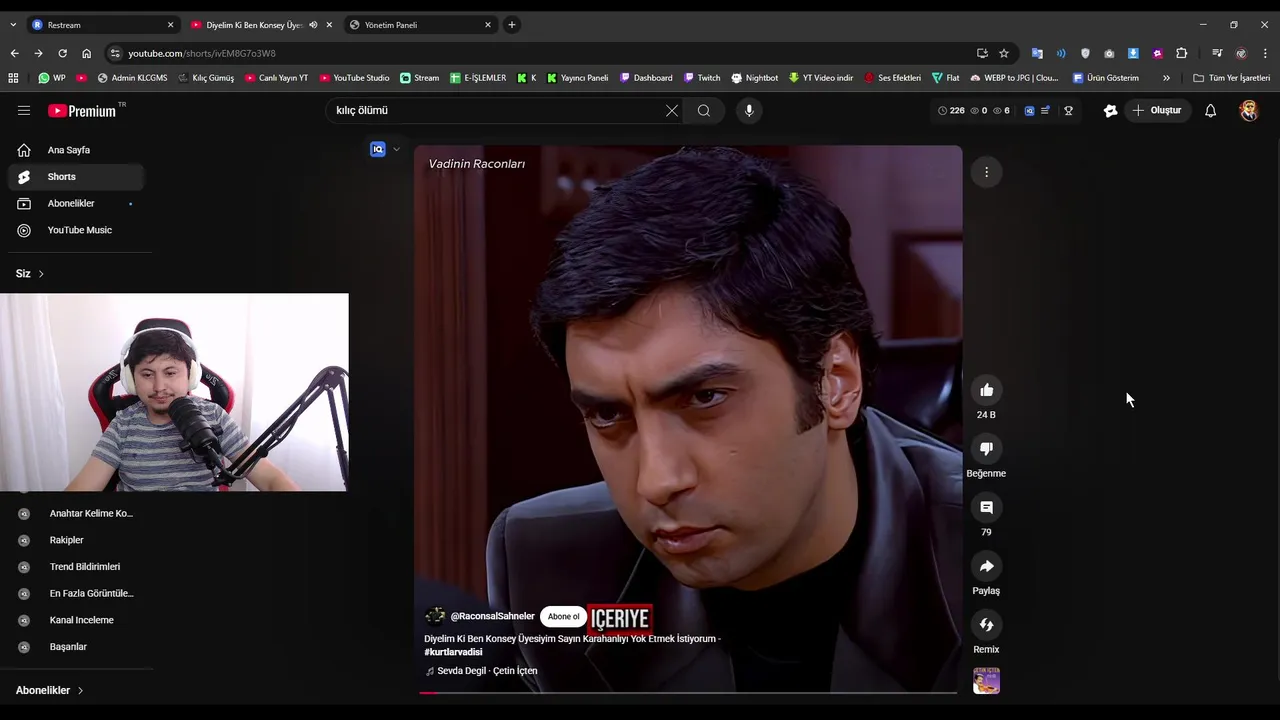This screenshot has height=720, width=1280.
Task: Switch to the Restream browser tab
Action: 101,25
